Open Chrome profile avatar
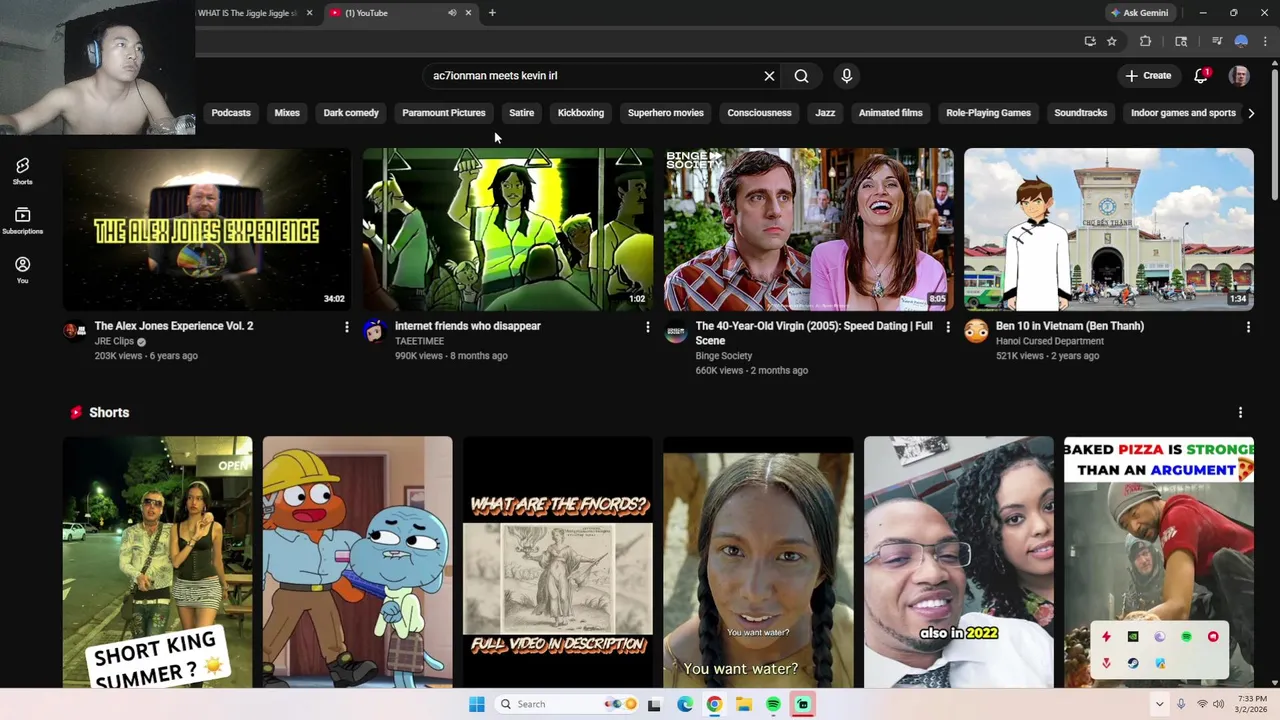1280x720 pixels. click(1241, 41)
